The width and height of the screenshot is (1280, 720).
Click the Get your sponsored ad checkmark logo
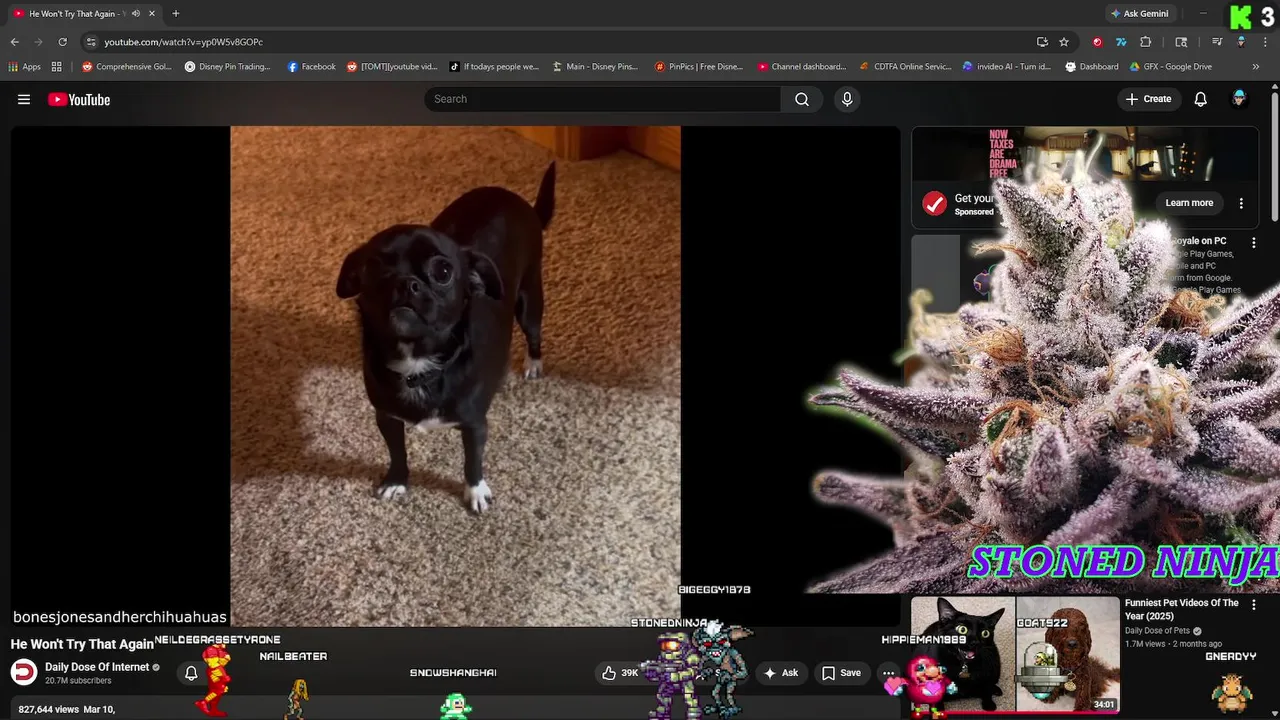pos(934,204)
